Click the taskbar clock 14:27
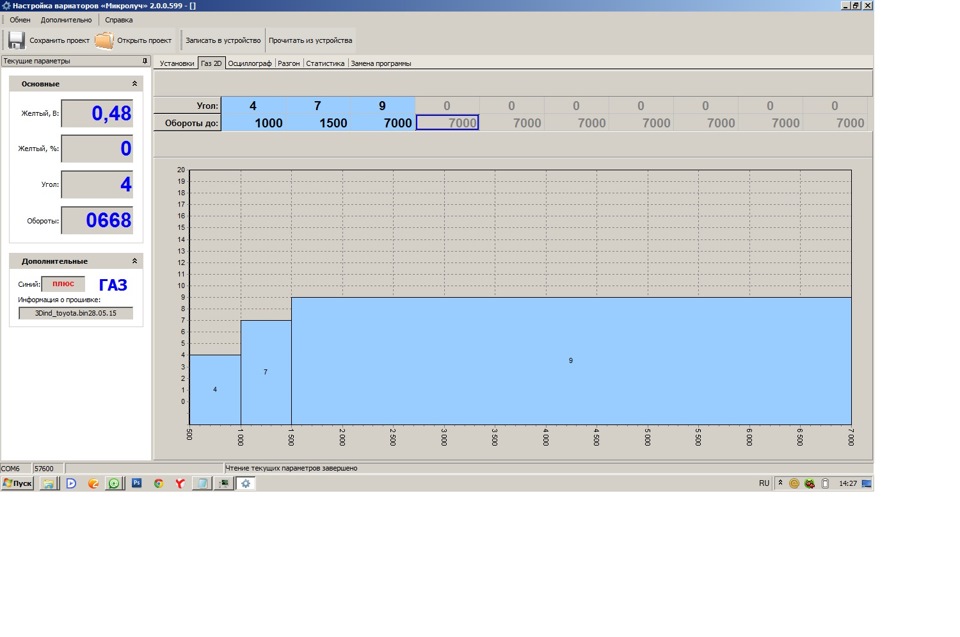 pyautogui.click(x=848, y=483)
